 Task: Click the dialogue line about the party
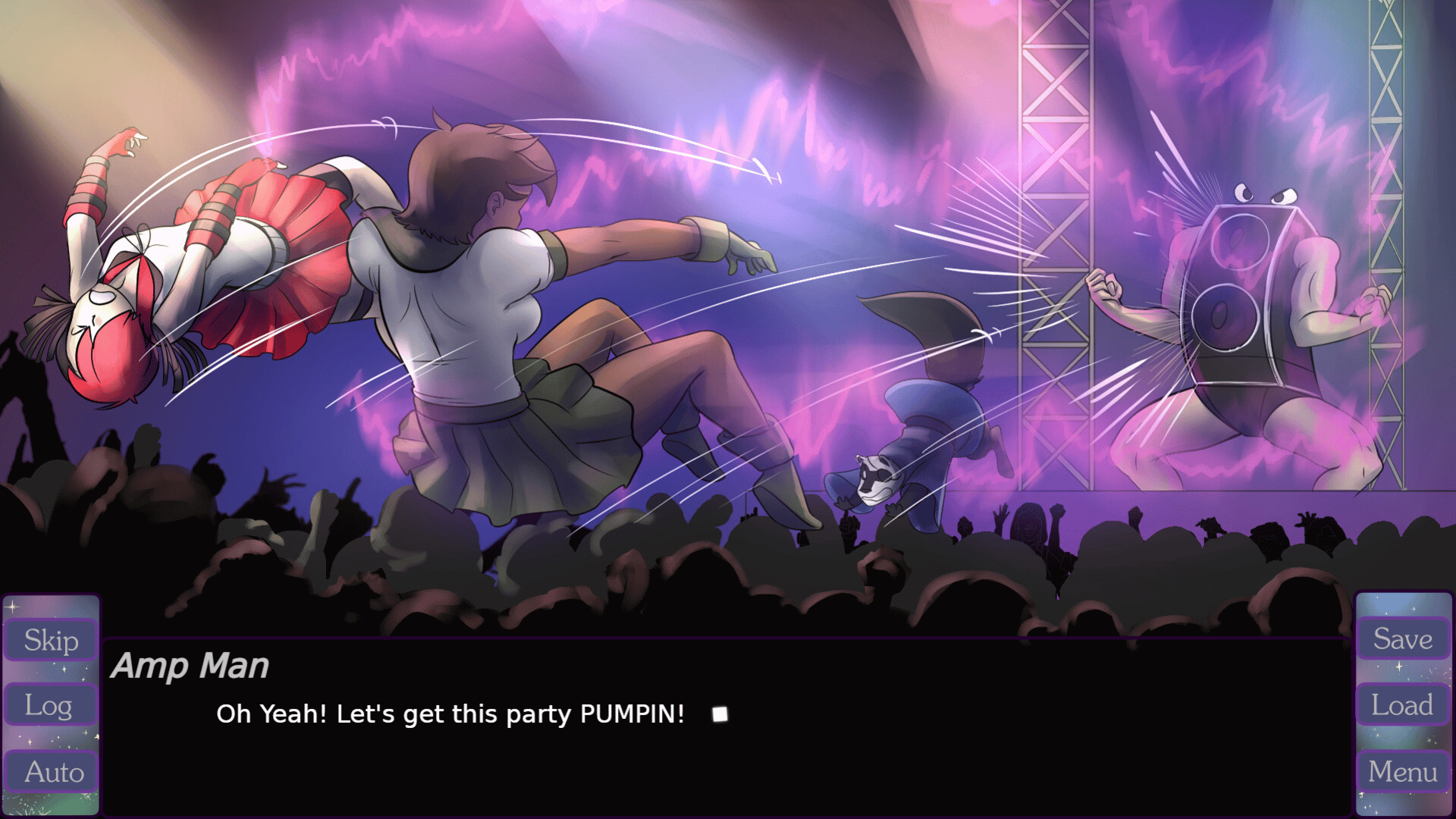450,714
